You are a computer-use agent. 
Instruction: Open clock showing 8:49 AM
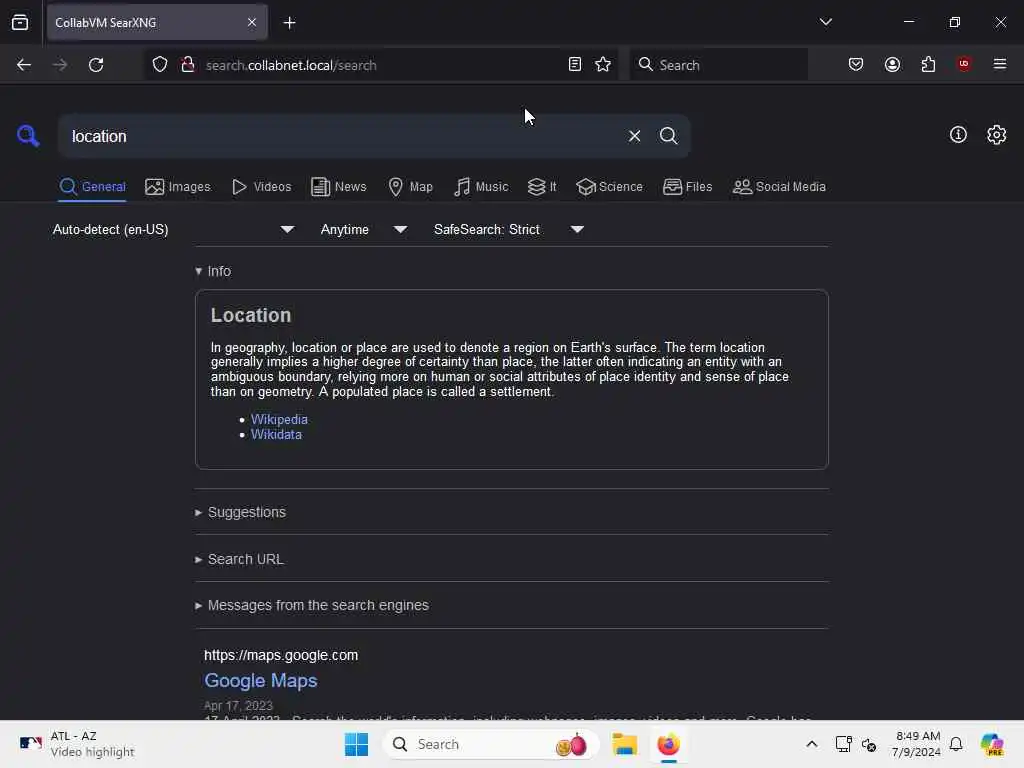pos(917,744)
